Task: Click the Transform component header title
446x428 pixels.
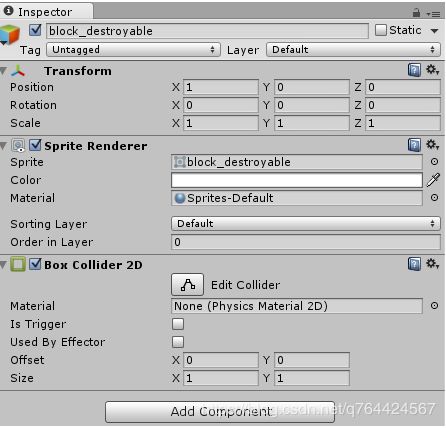Action: pyautogui.click(x=78, y=71)
